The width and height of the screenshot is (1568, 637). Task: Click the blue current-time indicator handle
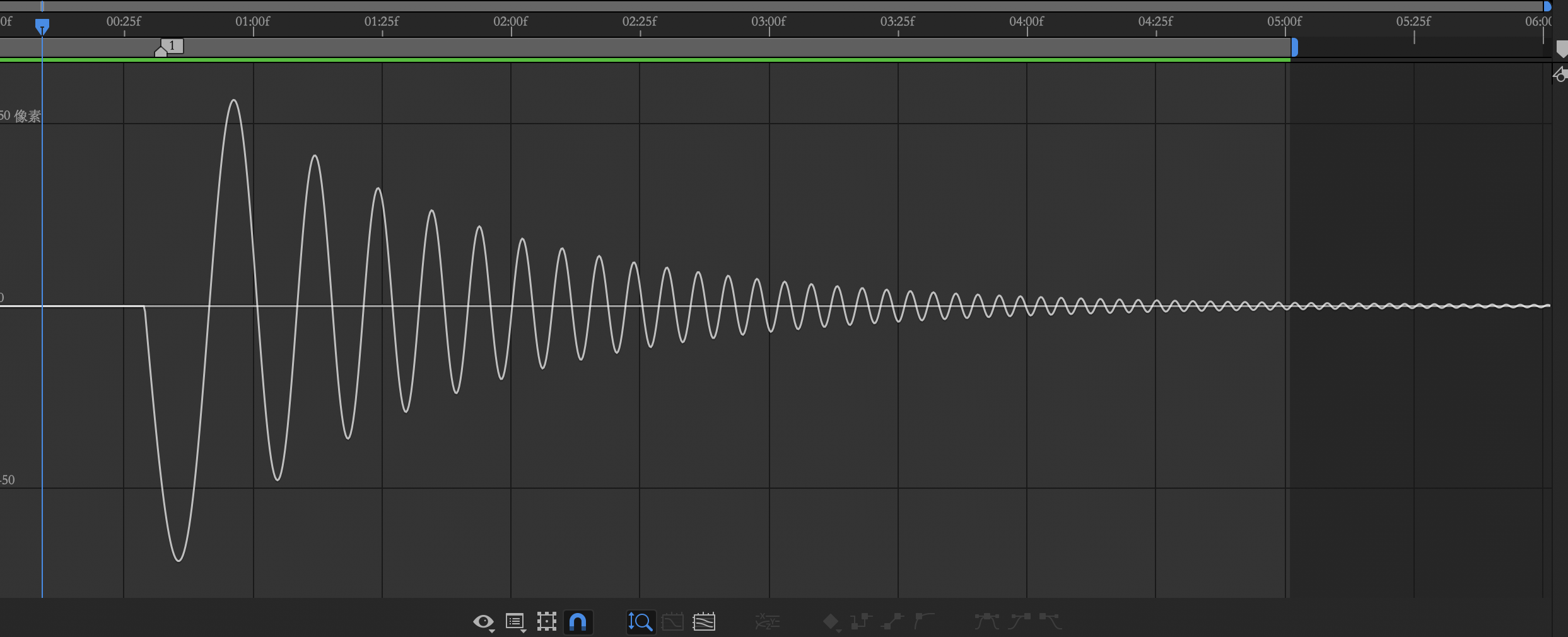pos(42,26)
